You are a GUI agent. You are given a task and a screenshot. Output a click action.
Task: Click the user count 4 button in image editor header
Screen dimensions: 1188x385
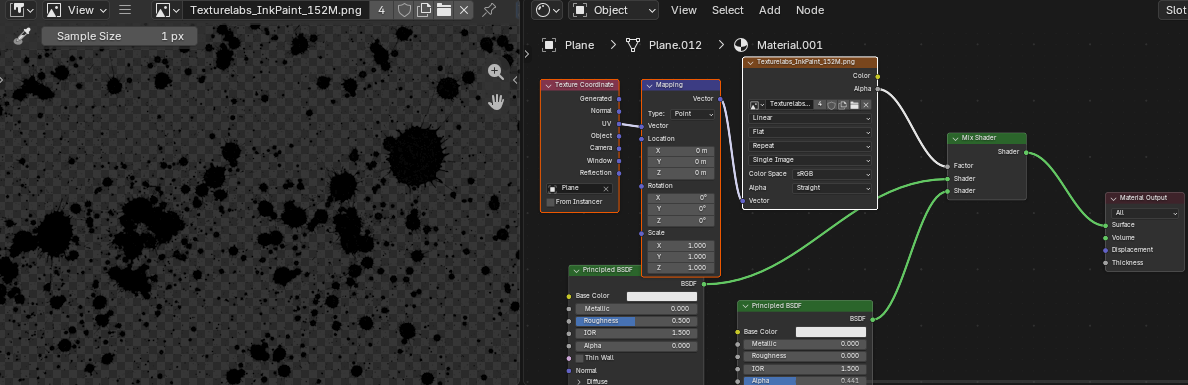381,10
